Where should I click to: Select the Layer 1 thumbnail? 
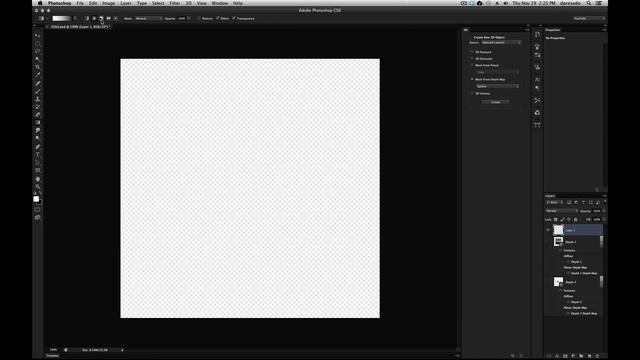(558, 230)
